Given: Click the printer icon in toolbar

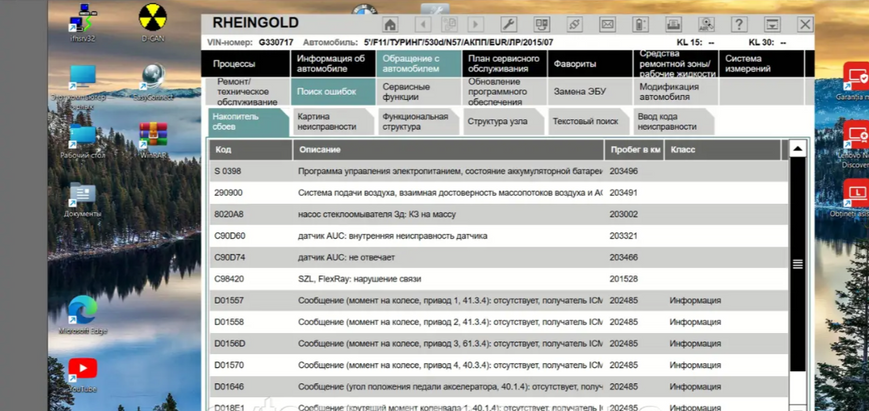Looking at the screenshot, I should [x=673, y=24].
